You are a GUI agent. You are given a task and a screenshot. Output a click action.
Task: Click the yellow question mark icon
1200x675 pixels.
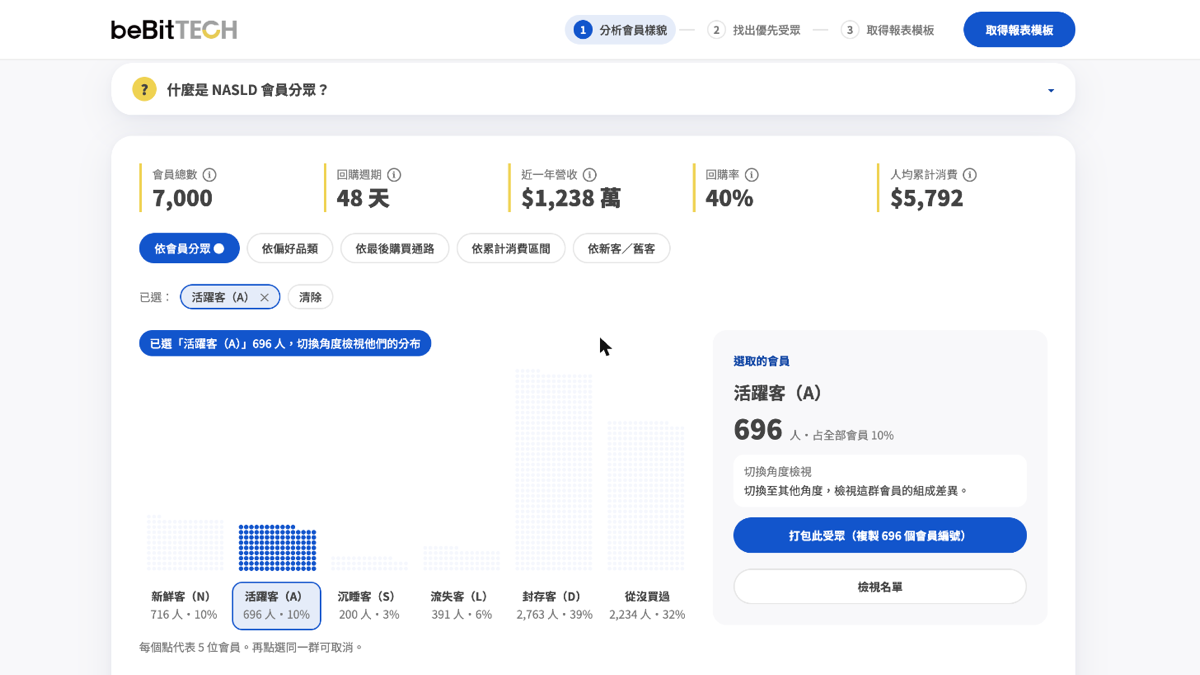point(144,89)
